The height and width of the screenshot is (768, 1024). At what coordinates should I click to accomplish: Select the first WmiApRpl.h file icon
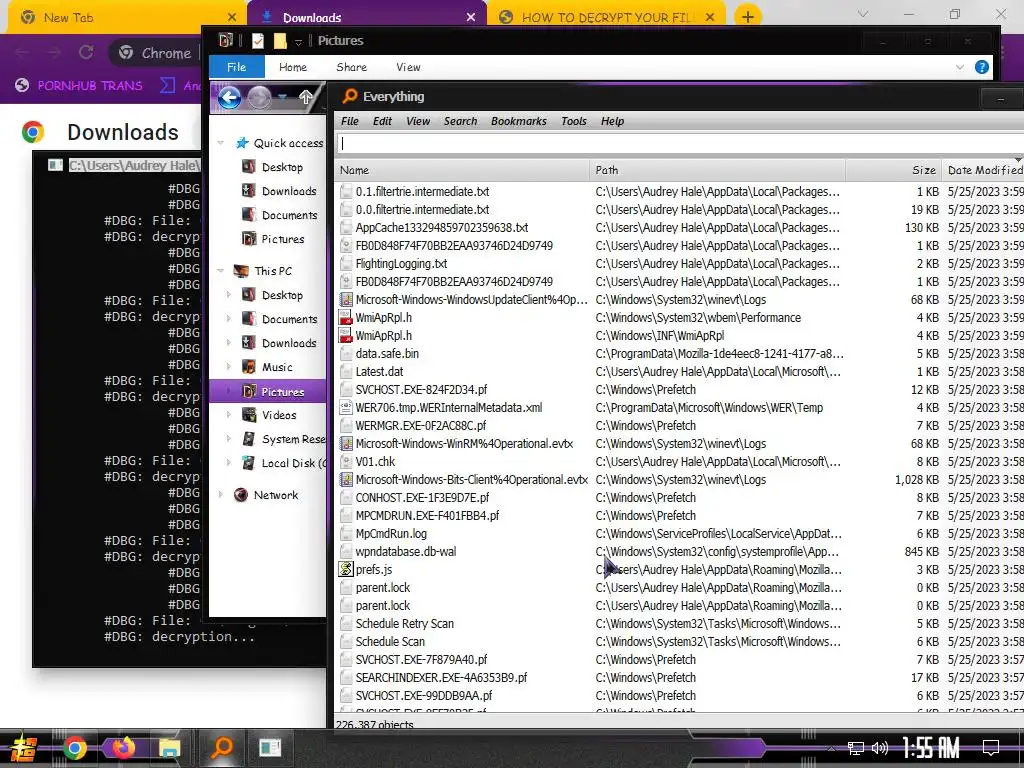pos(345,317)
